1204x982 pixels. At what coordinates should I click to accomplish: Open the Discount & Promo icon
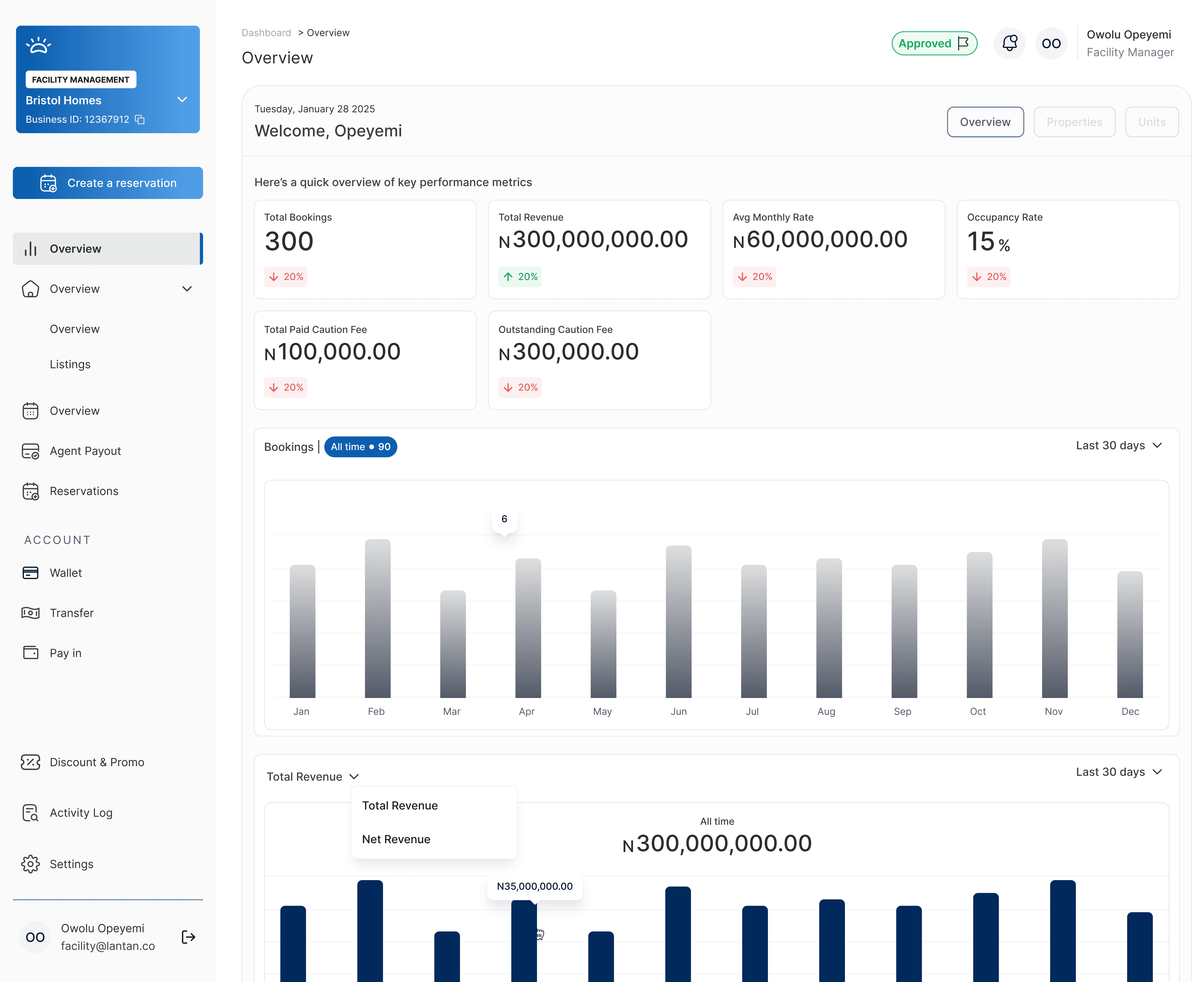[x=30, y=762]
